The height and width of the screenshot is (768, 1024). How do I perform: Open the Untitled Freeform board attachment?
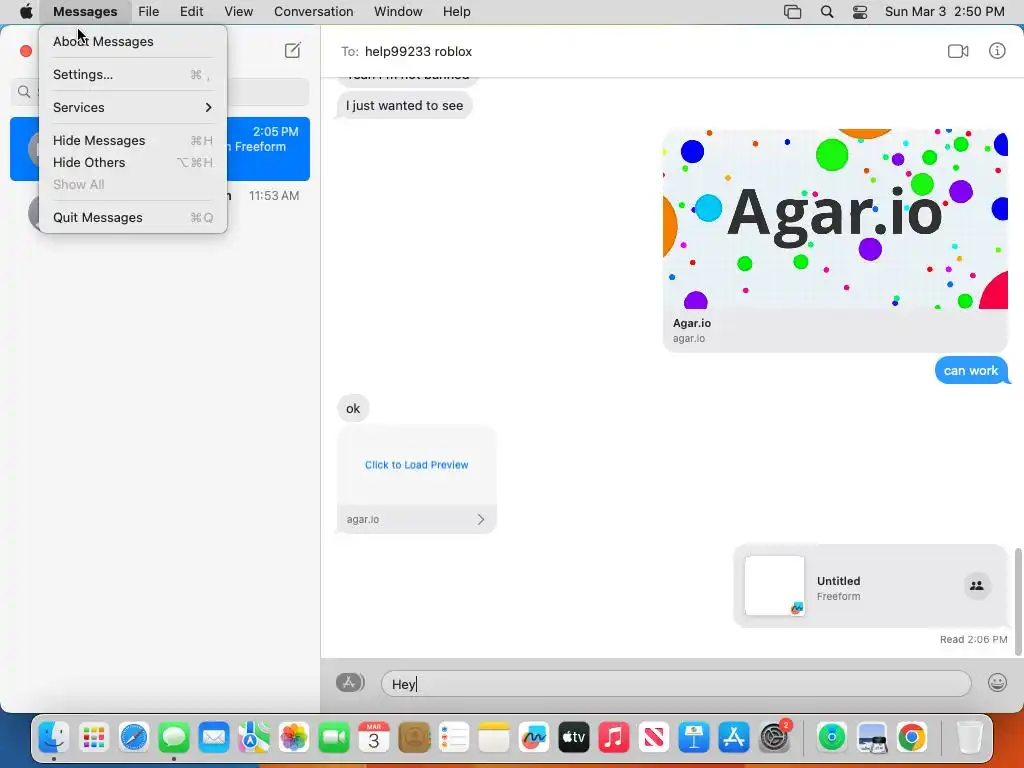click(x=871, y=586)
